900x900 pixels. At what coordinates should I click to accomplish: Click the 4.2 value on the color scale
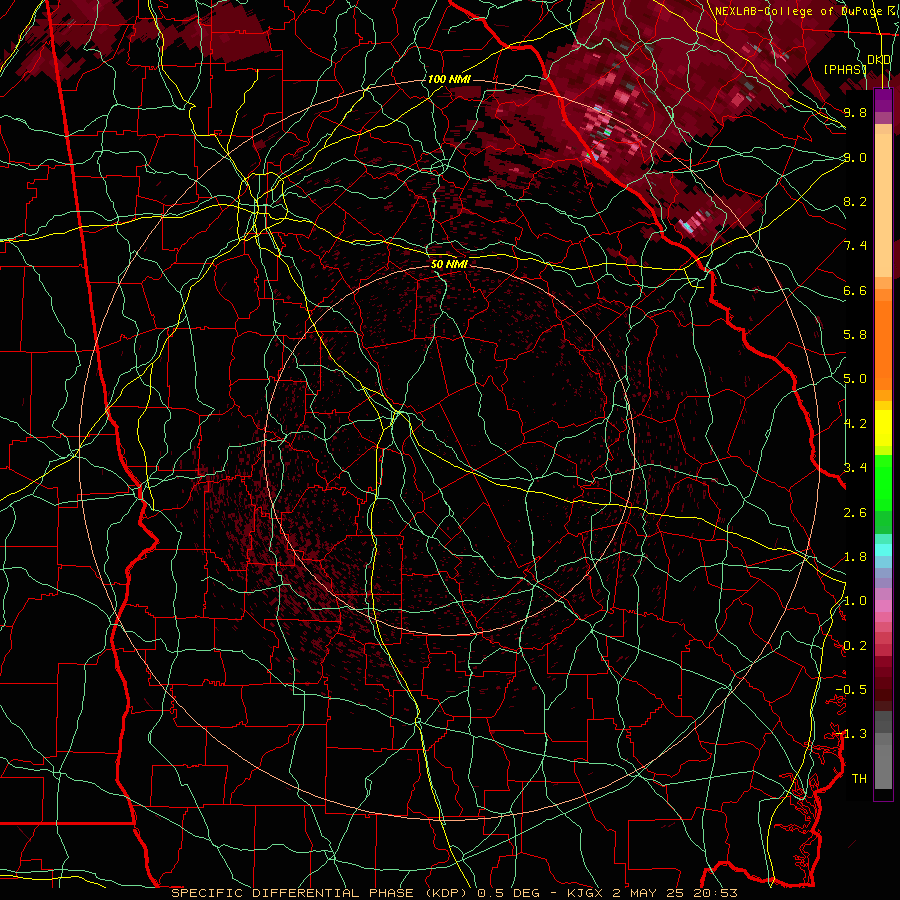[855, 424]
